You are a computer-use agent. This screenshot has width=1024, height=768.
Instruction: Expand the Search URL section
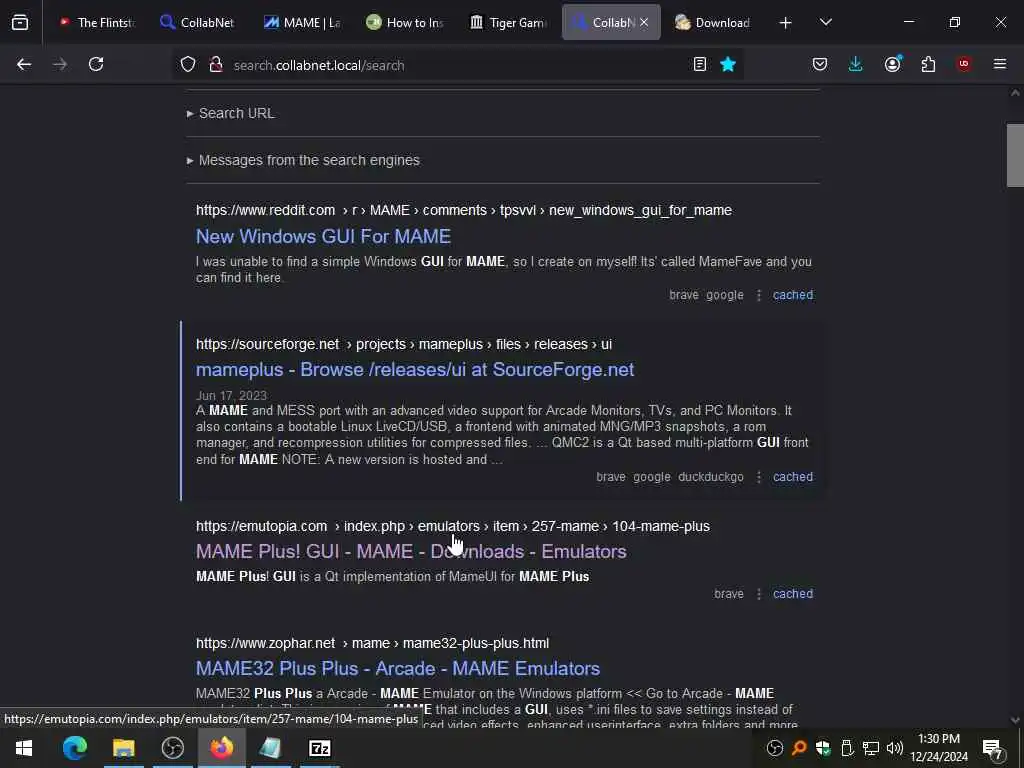coord(231,113)
